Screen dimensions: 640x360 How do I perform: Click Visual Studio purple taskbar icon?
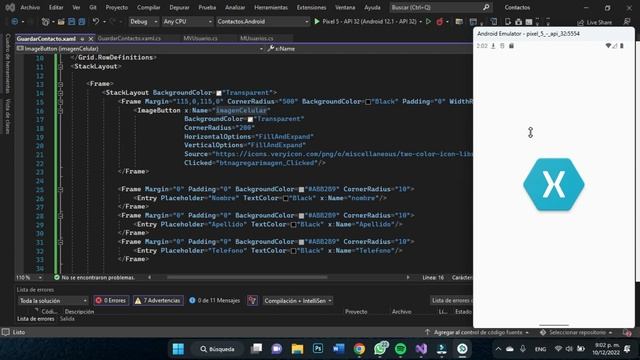(421, 349)
